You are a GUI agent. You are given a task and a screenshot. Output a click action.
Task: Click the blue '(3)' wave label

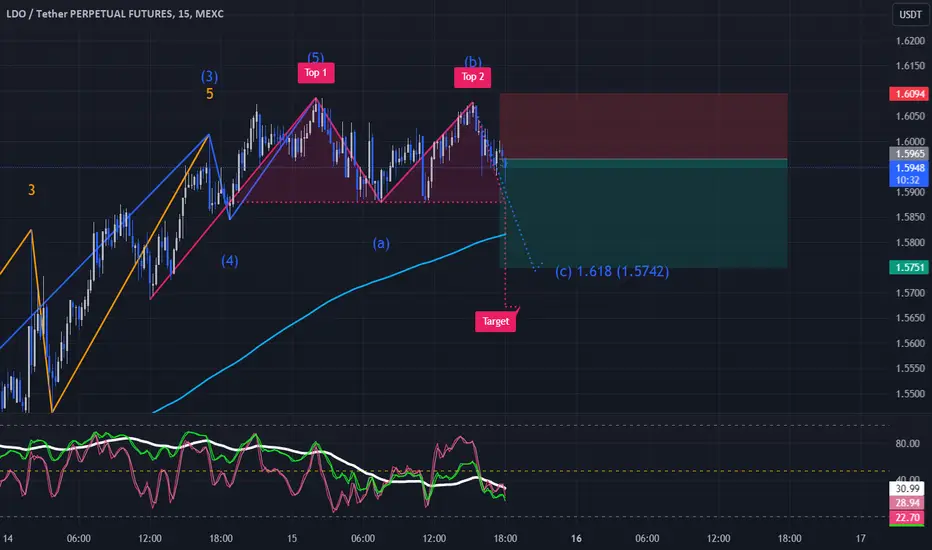[209, 76]
